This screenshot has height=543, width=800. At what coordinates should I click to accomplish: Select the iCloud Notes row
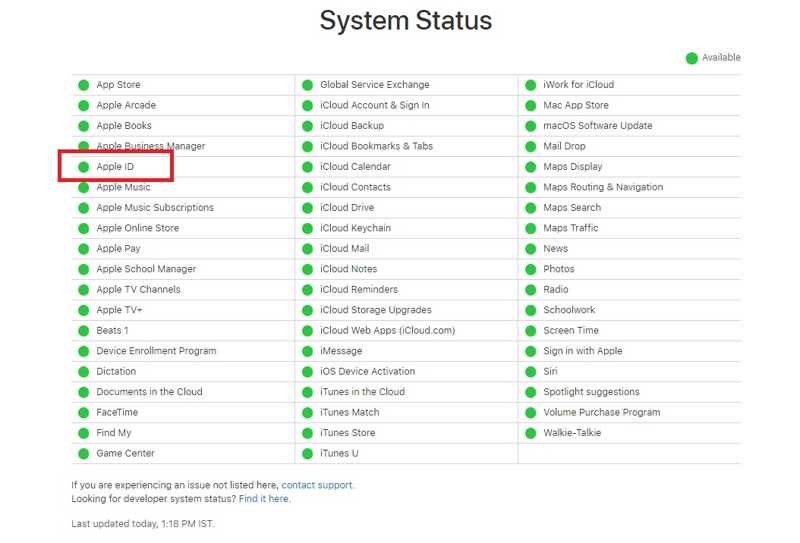tap(407, 269)
